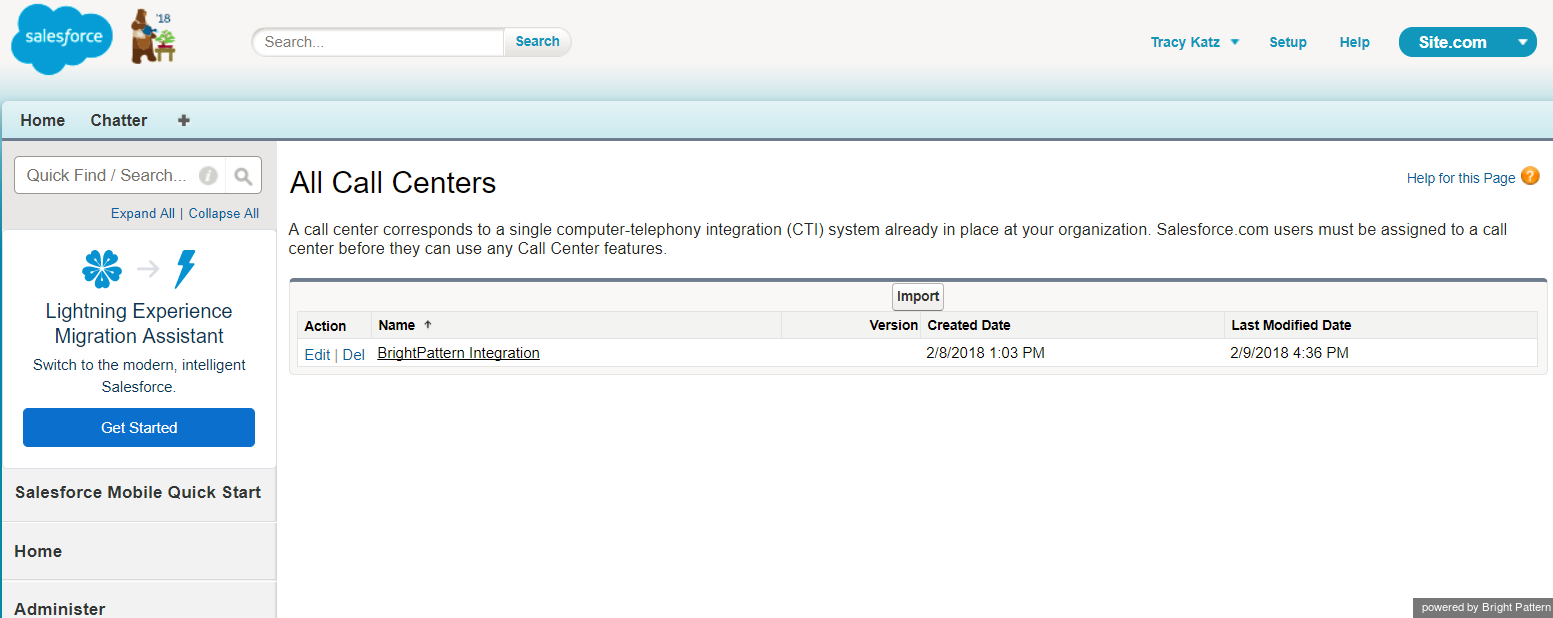This screenshot has width=1553, height=618.
Task: Open the BrightPattern Integration call center
Action: coord(458,353)
